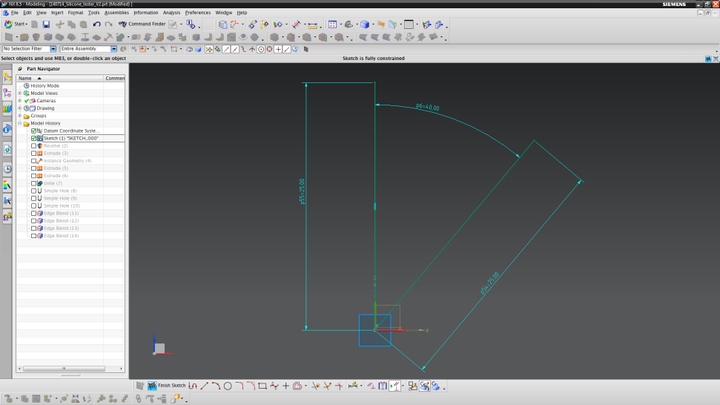Open the Analysis menu
720x405 pixels.
point(172,12)
